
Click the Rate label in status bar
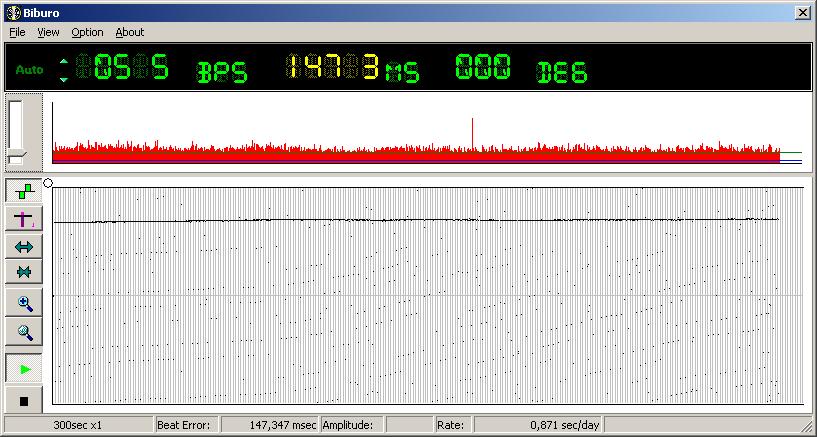pyautogui.click(x=448, y=425)
